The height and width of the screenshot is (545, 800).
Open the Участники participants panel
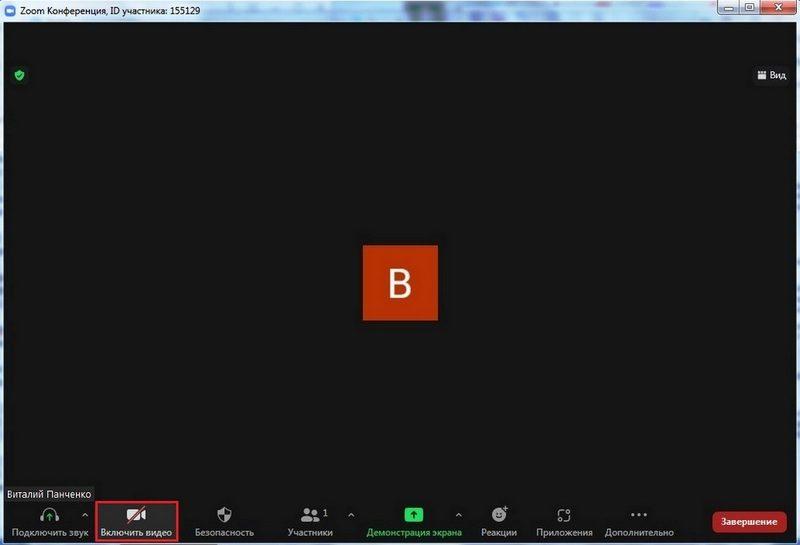(310, 522)
